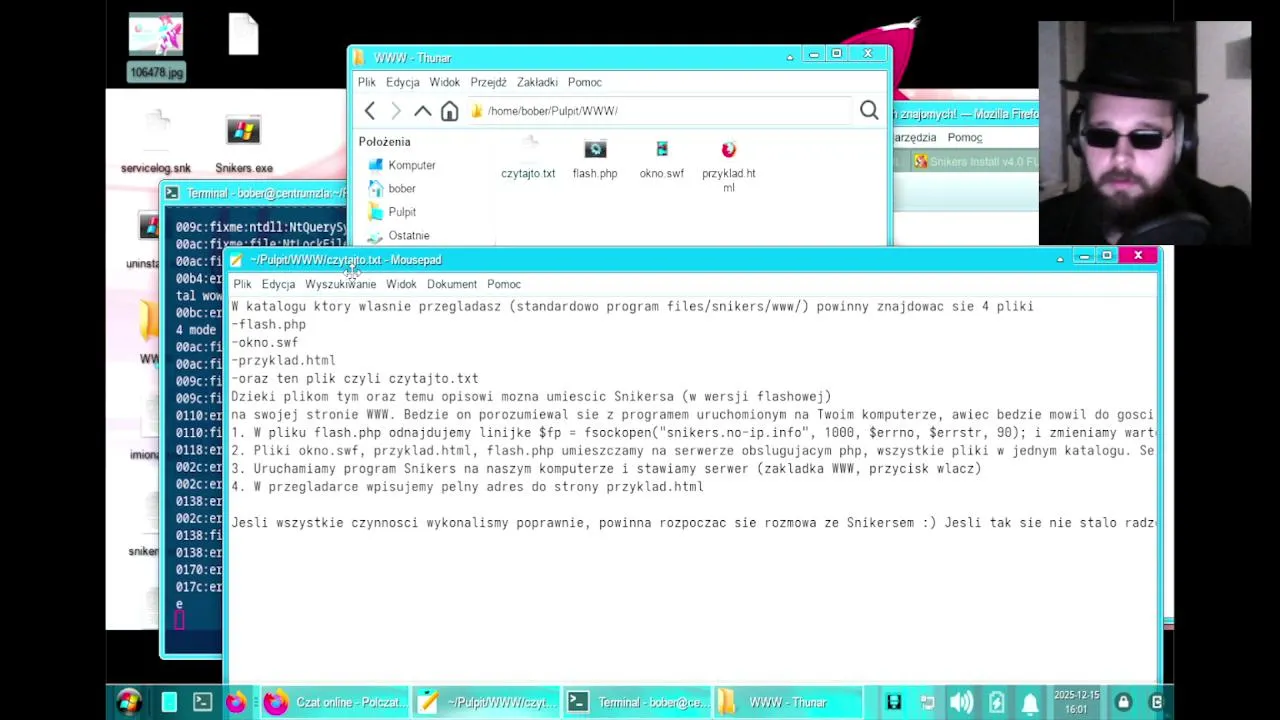Go back in Thunar file manager

click(370, 111)
